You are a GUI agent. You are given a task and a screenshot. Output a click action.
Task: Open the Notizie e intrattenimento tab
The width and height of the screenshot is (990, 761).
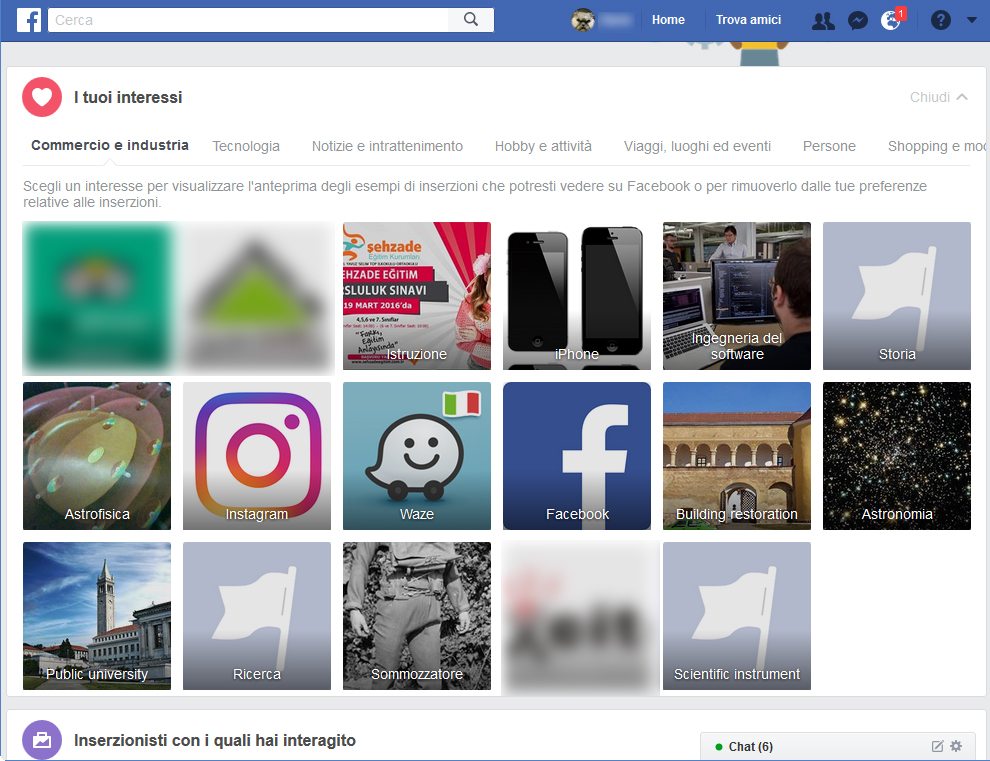click(x=387, y=146)
